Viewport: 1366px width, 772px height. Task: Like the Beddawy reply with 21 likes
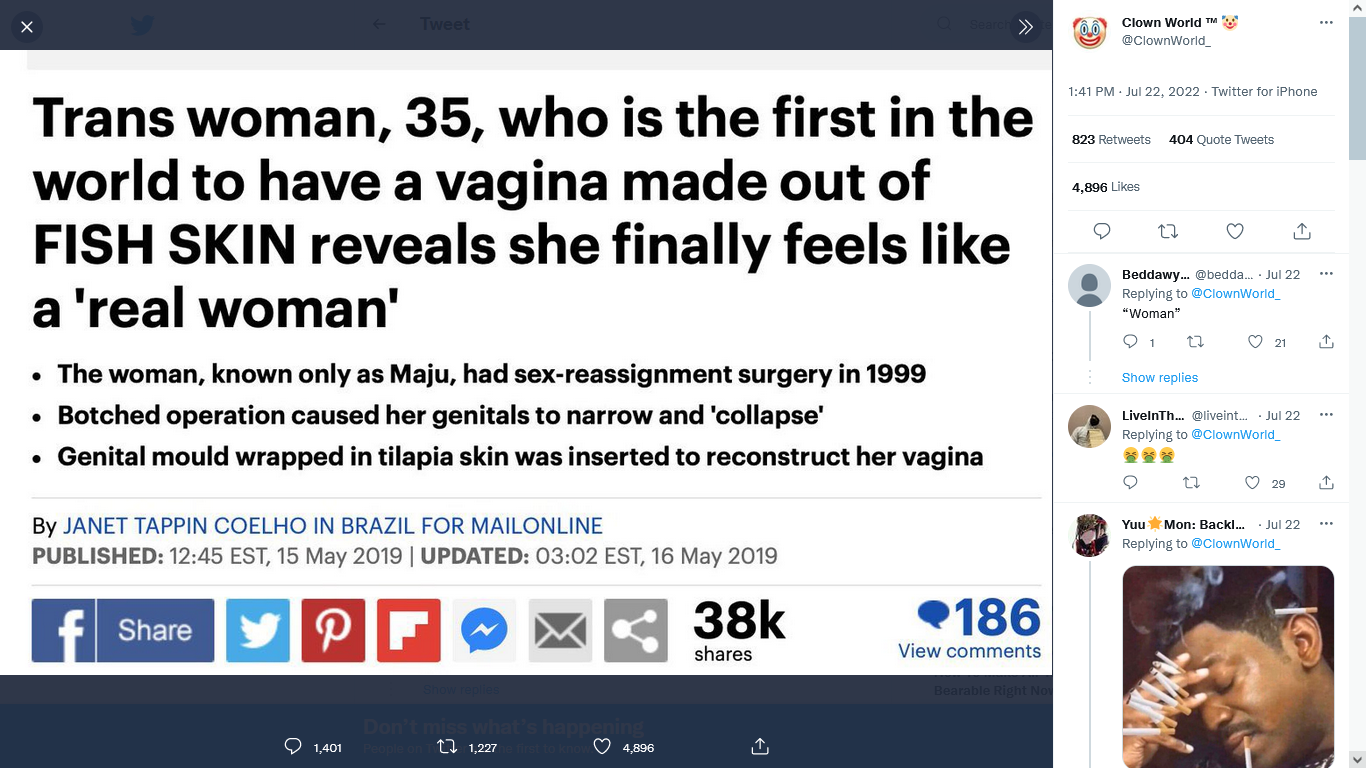point(1256,342)
